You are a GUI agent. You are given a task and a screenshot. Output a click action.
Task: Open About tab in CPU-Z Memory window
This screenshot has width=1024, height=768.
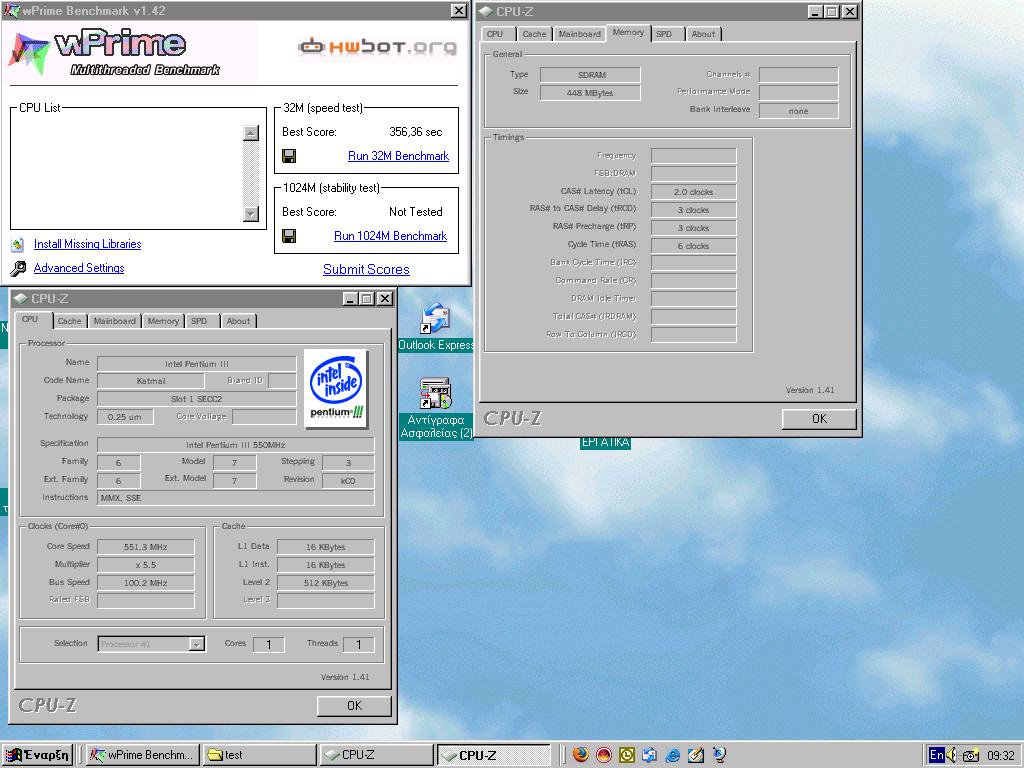(x=703, y=34)
